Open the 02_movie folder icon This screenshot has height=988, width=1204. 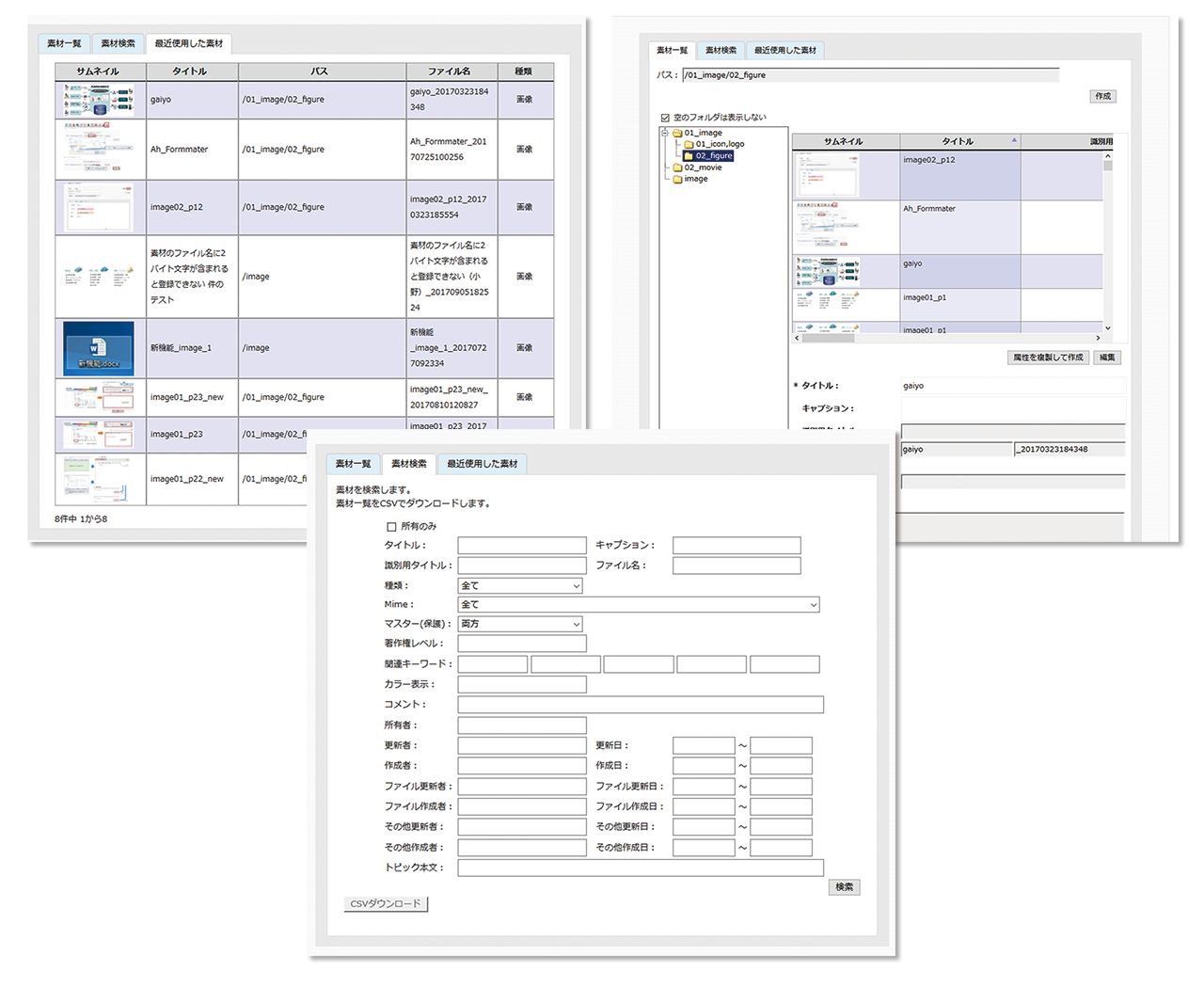click(x=677, y=167)
